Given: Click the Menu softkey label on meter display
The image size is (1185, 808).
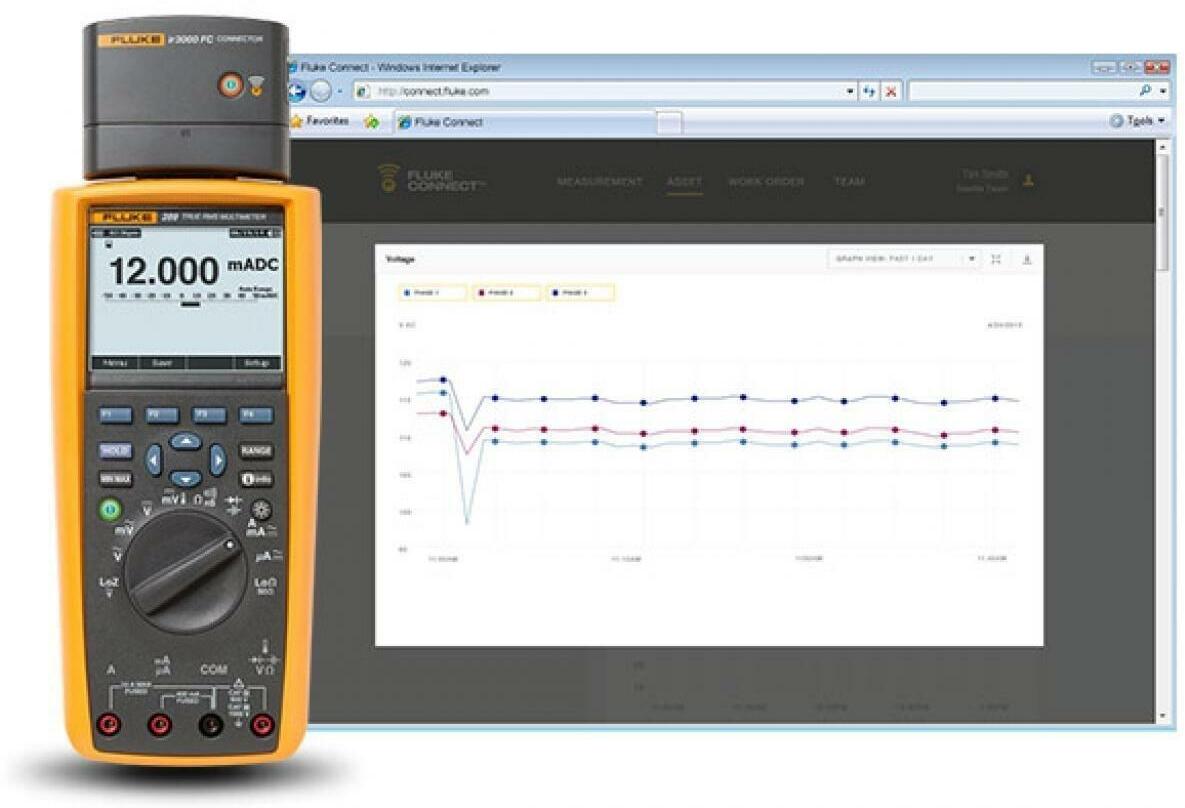Looking at the screenshot, I should (x=115, y=364).
